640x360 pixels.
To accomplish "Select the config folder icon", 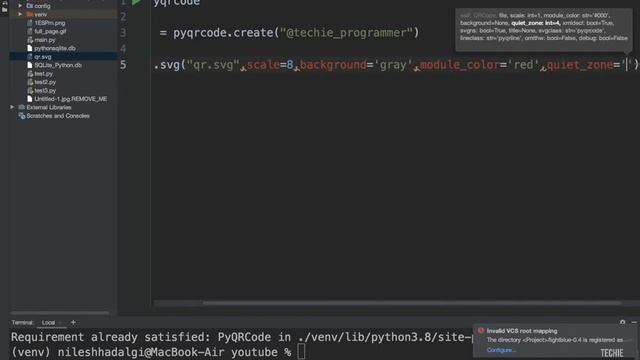I will 30,6.
